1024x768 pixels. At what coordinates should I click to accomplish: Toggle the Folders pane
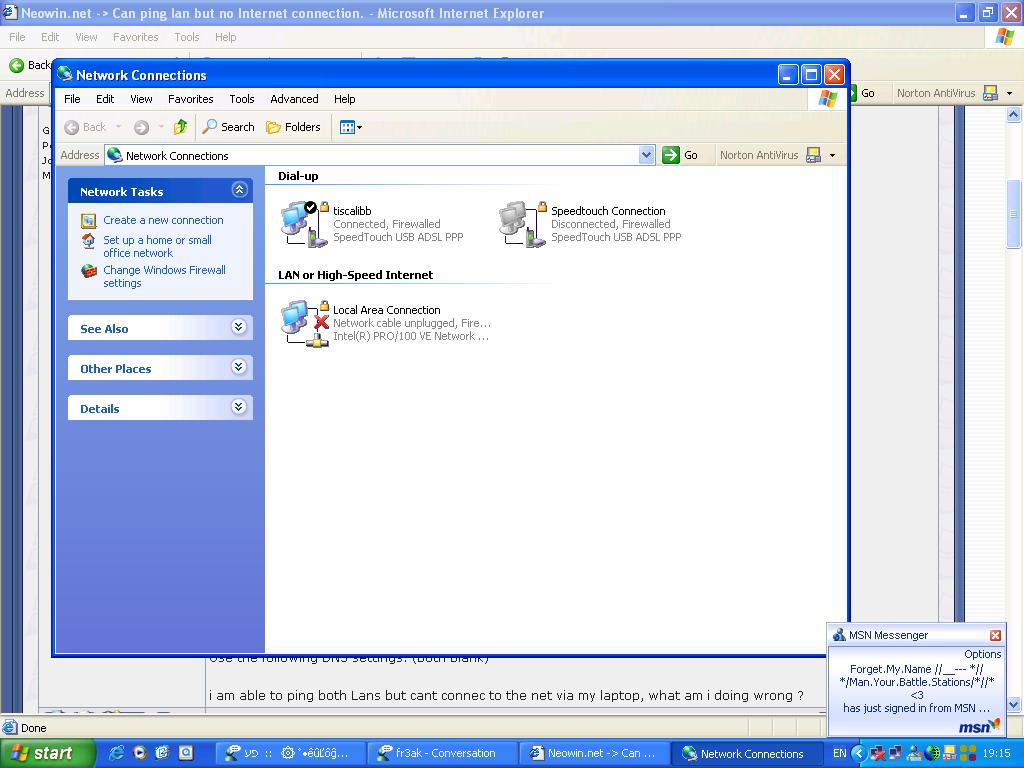click(295, 127)
